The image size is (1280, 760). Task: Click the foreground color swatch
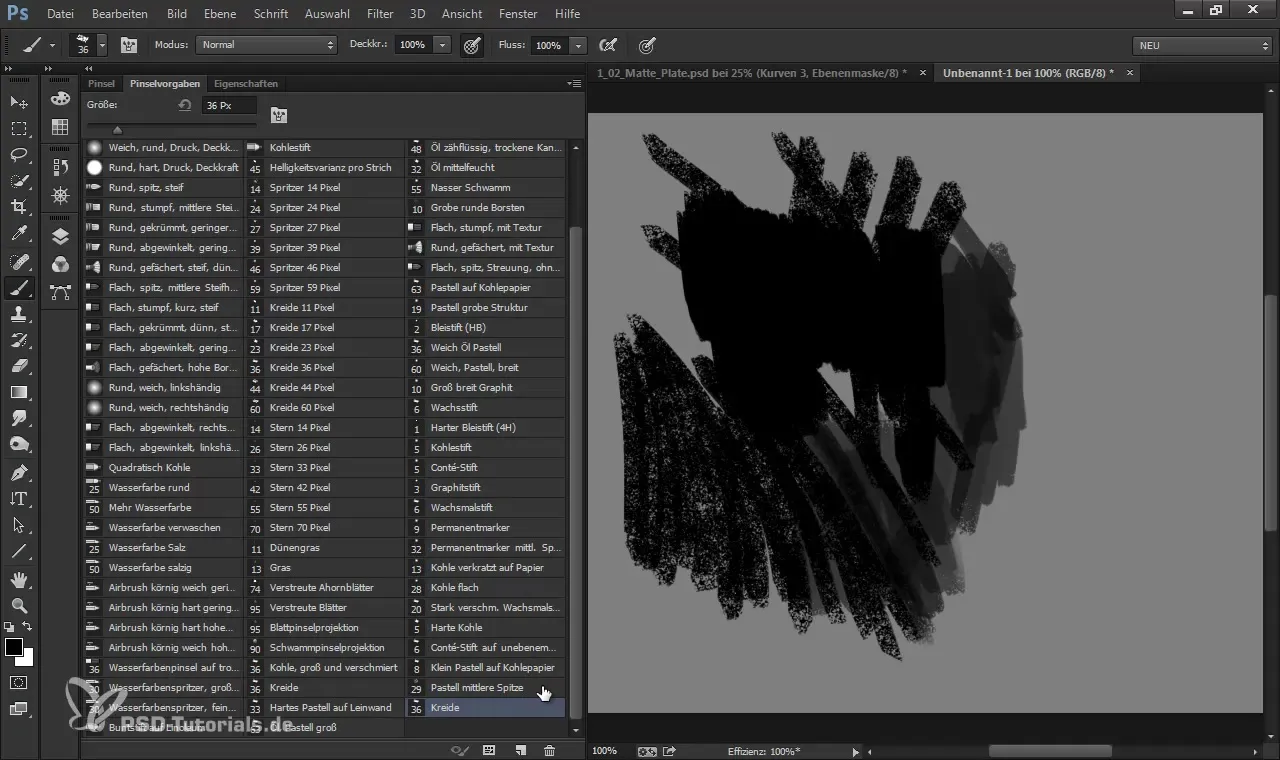[14, 647]
